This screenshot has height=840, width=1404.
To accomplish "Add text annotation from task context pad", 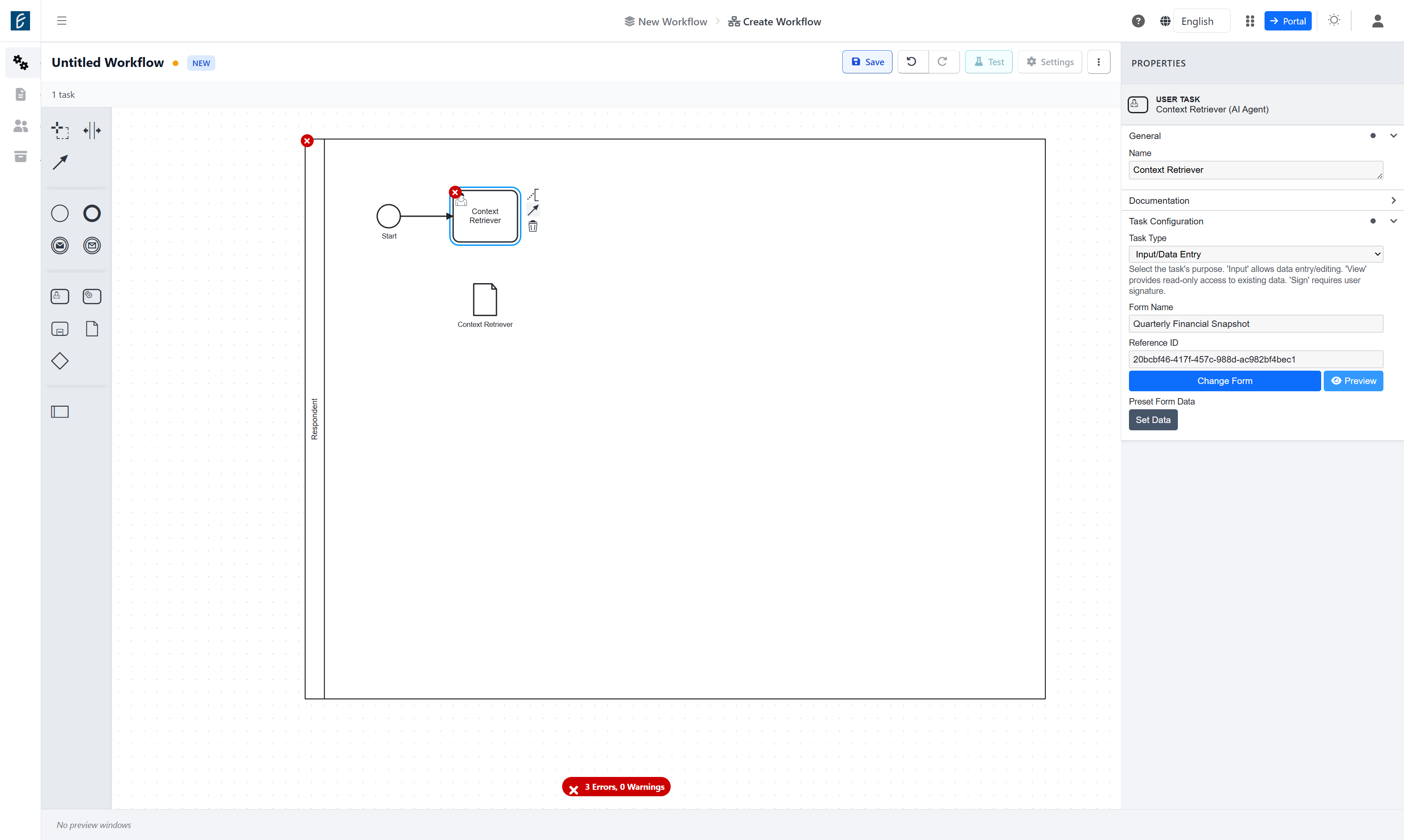I will click(x=533, y=195).
